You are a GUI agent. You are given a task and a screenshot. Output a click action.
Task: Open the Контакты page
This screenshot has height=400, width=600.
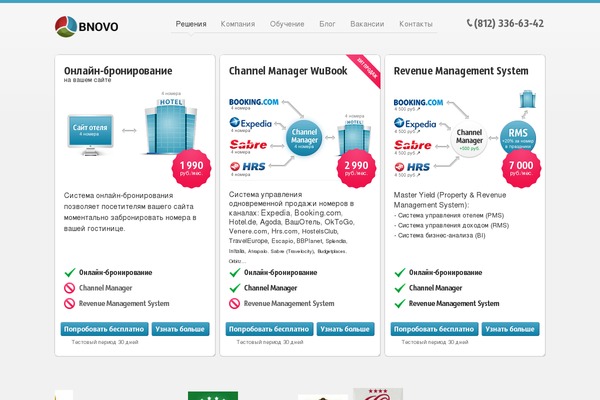click(x=416, y=24)
